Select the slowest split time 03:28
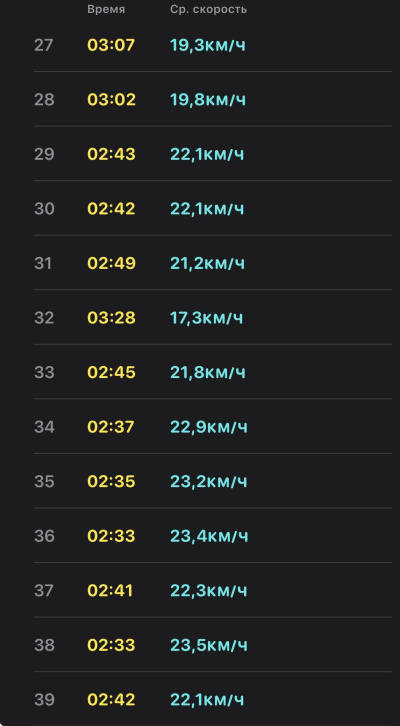Screen dimensions: 400x726 [112, 318]
